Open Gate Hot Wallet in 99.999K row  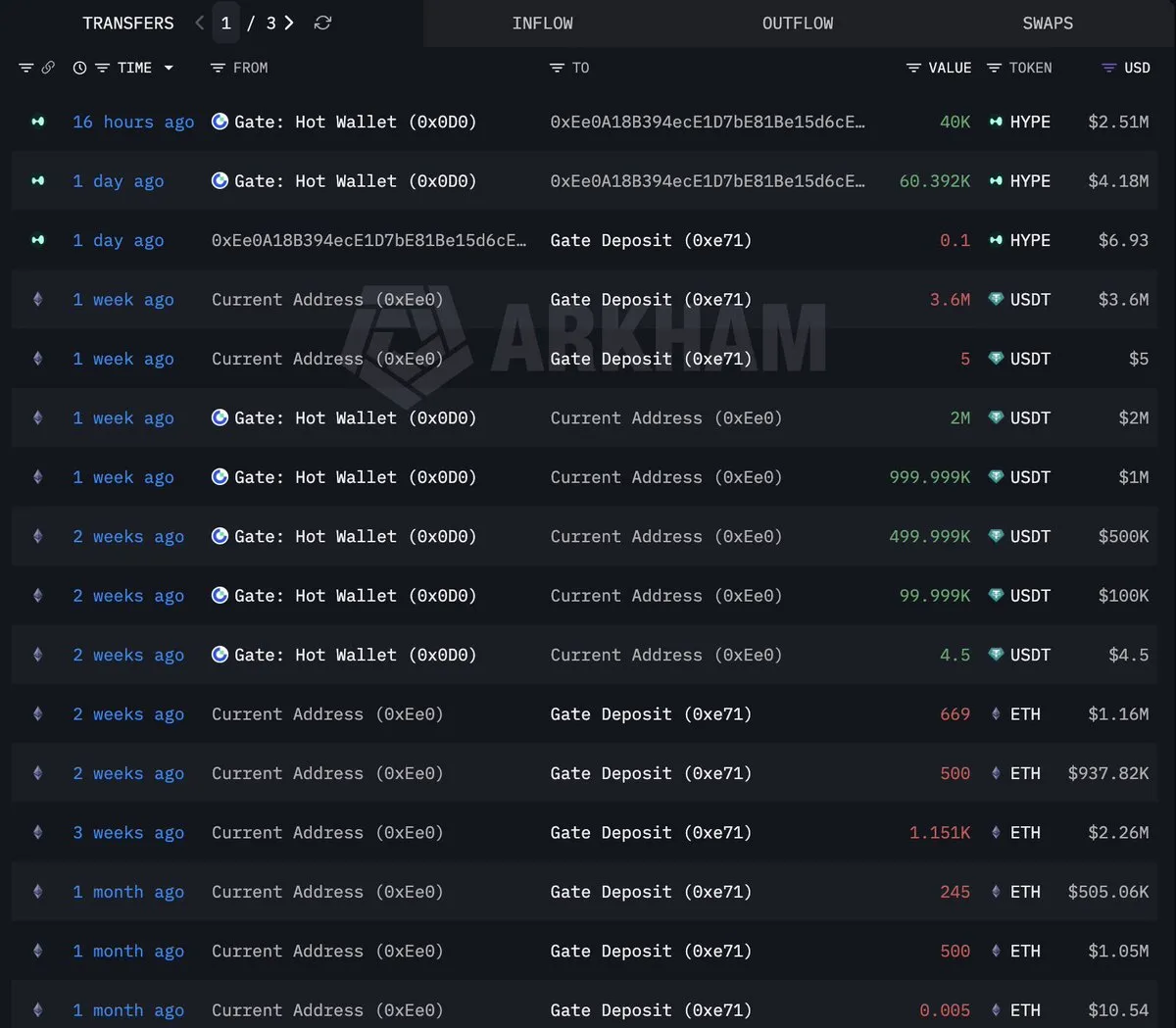tap(355, 596)
